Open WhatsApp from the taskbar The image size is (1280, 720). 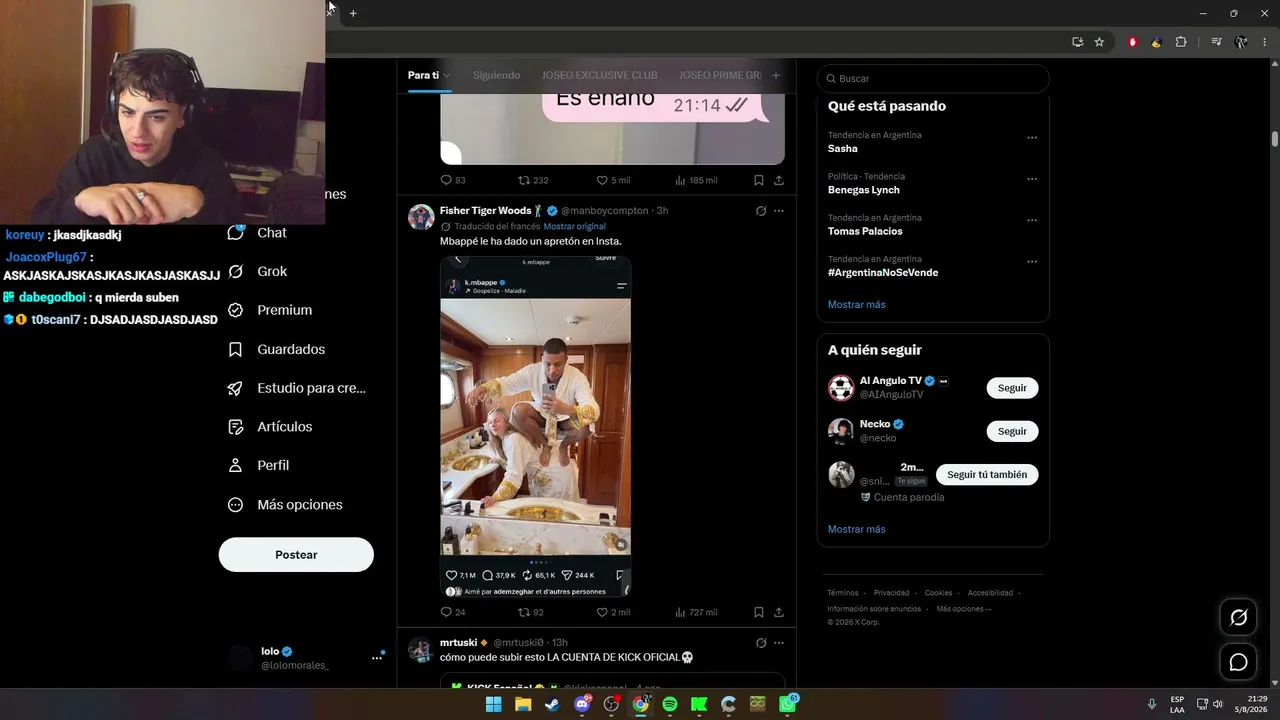coord(788,704)
